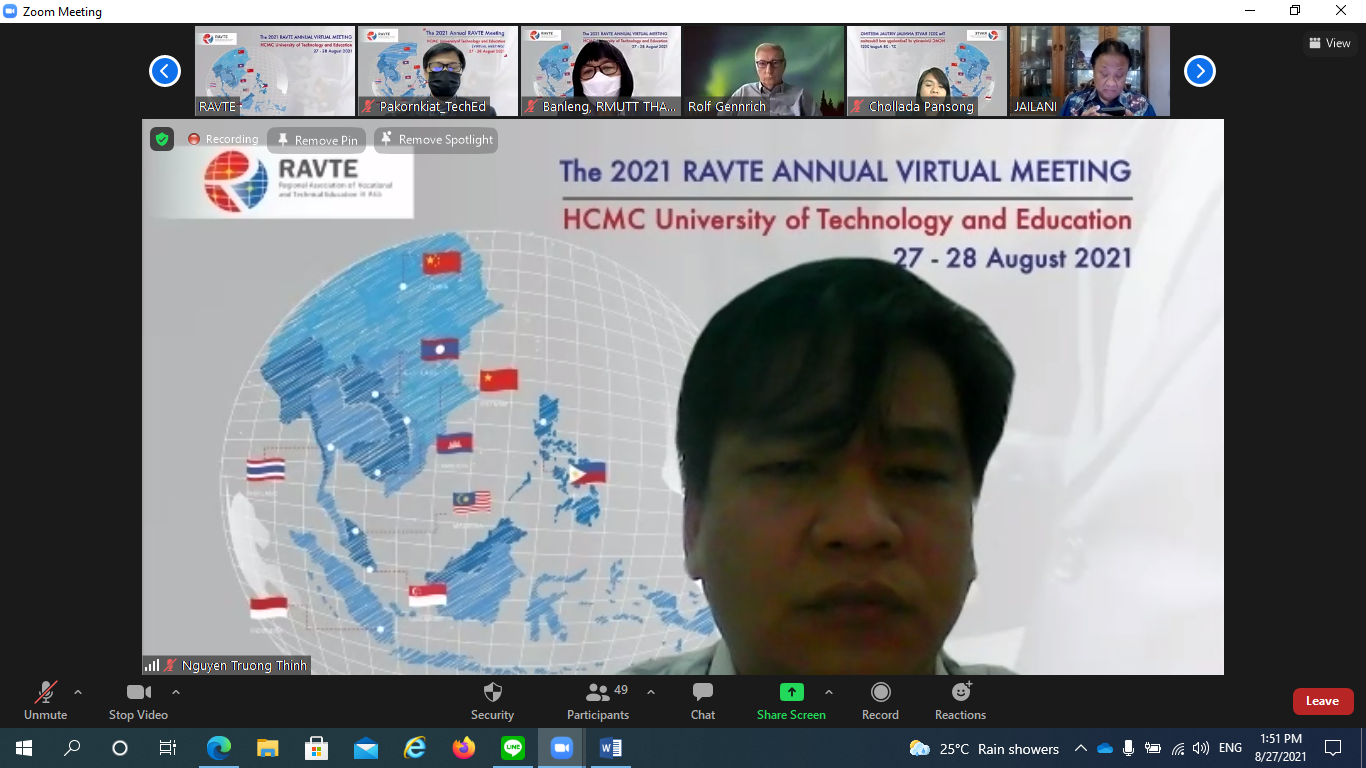Select RAVTE participant thumbnail
The width and height of the screenshot is (1366, 768).
point(275,71)
